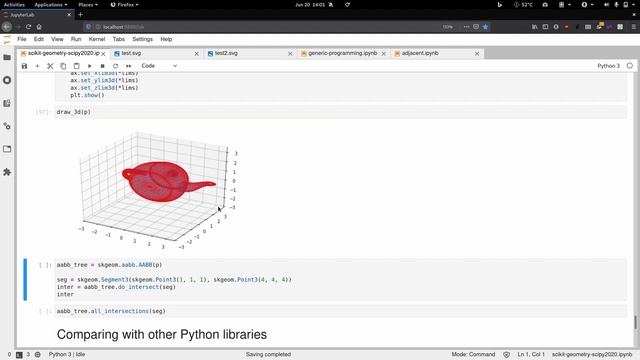The width and height of the screenshot is (640, 360).
Task: Open the Edit menu
Action: tap(39, 39)
